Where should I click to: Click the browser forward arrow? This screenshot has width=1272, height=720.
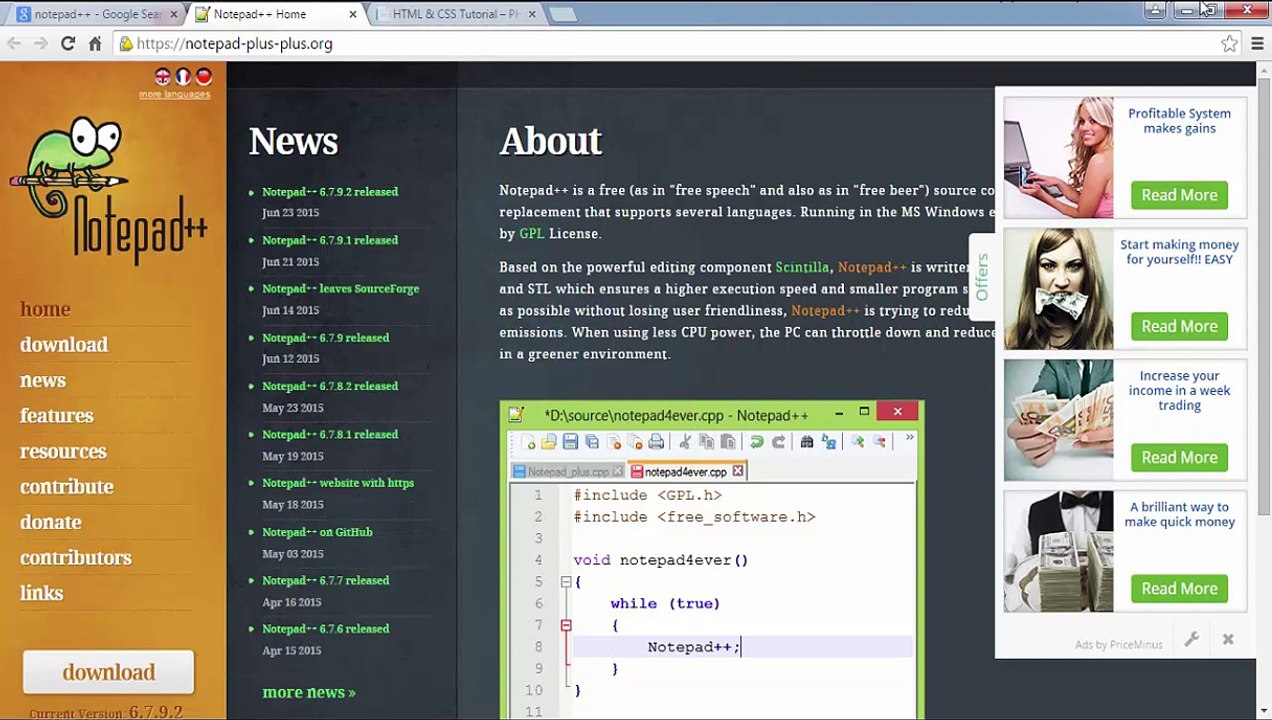tap(41, 44)
